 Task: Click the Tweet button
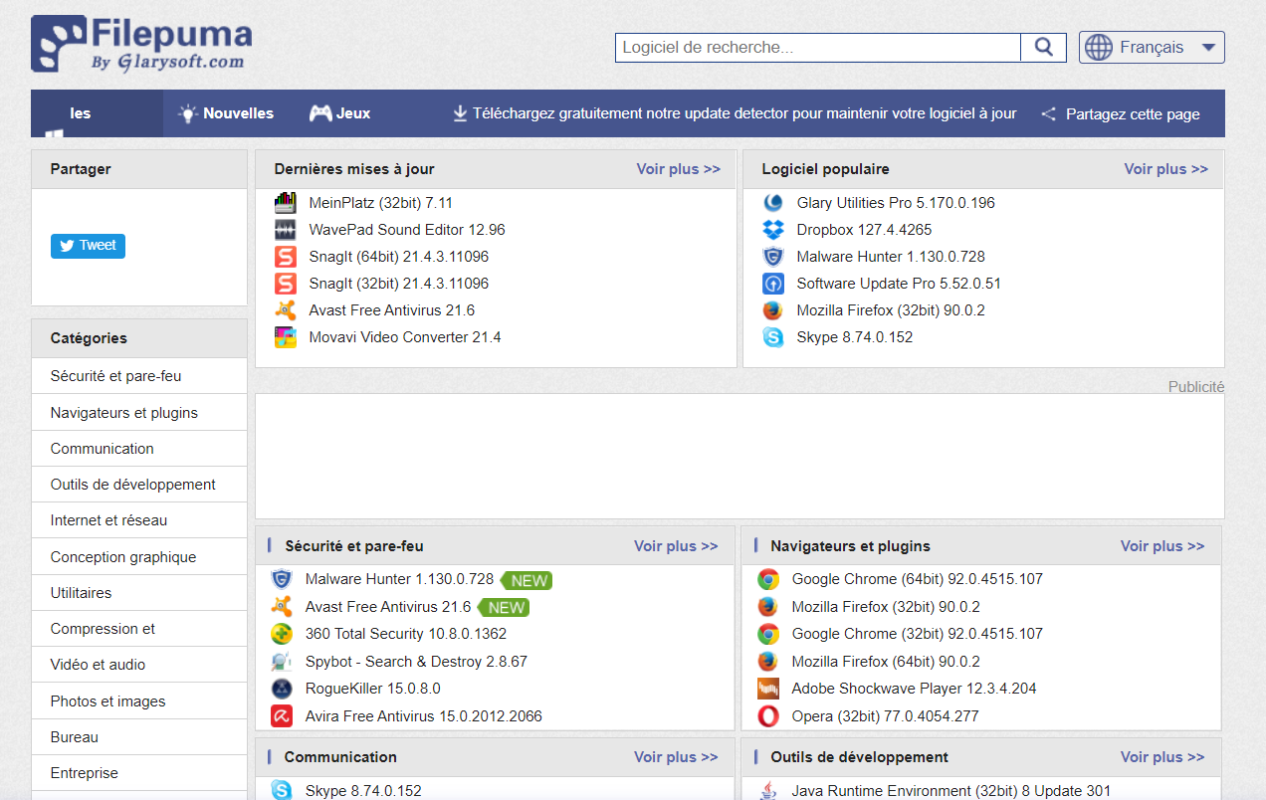point(88,246)
